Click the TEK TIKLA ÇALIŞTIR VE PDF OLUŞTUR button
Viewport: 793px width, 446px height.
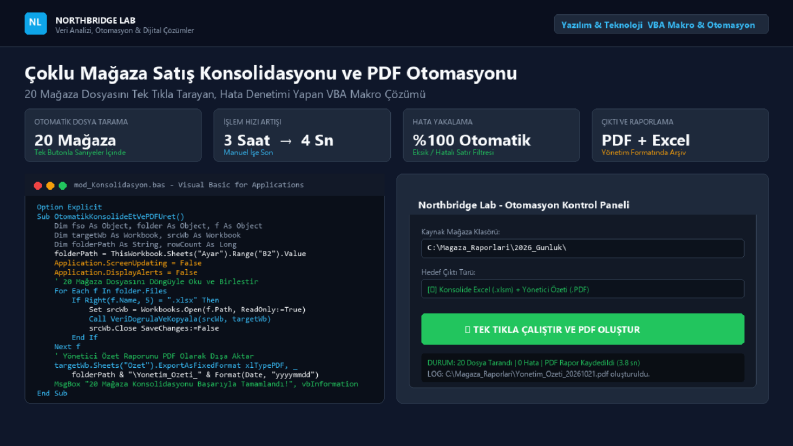(x=583, y=329)
